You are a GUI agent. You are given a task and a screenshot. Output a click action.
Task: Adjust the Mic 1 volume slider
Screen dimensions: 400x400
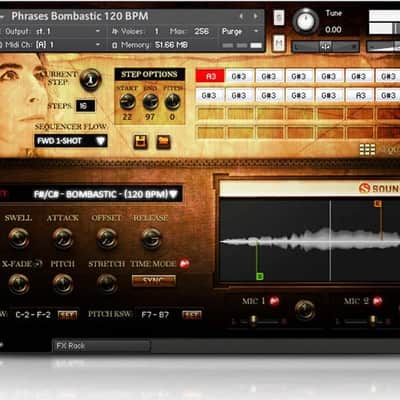coord(253,321)
